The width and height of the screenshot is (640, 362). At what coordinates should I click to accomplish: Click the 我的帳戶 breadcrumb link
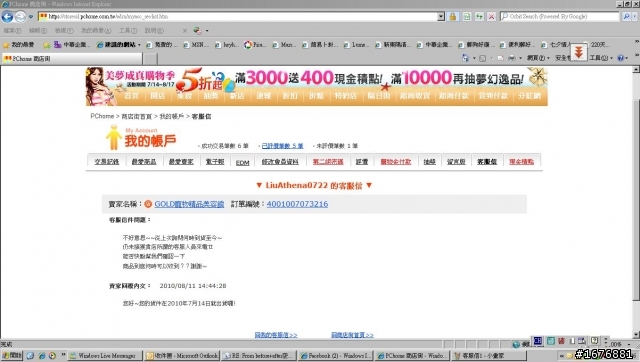click(x=171, y=117)
